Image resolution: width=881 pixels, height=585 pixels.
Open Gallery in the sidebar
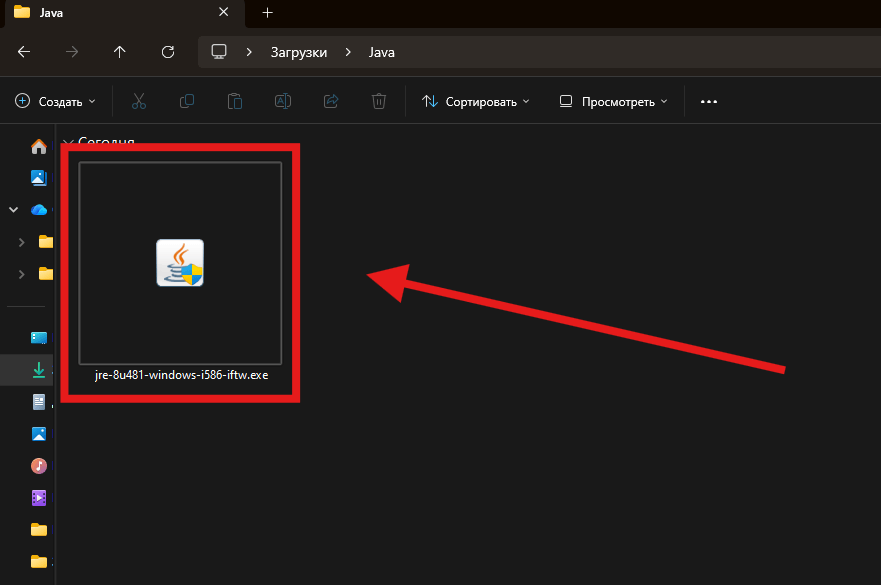39,178
